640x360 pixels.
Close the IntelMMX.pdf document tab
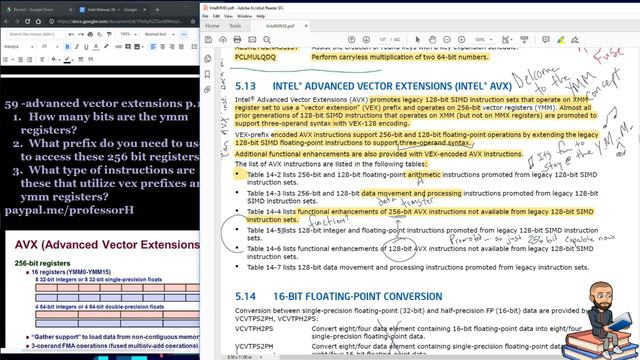(306, 26)
